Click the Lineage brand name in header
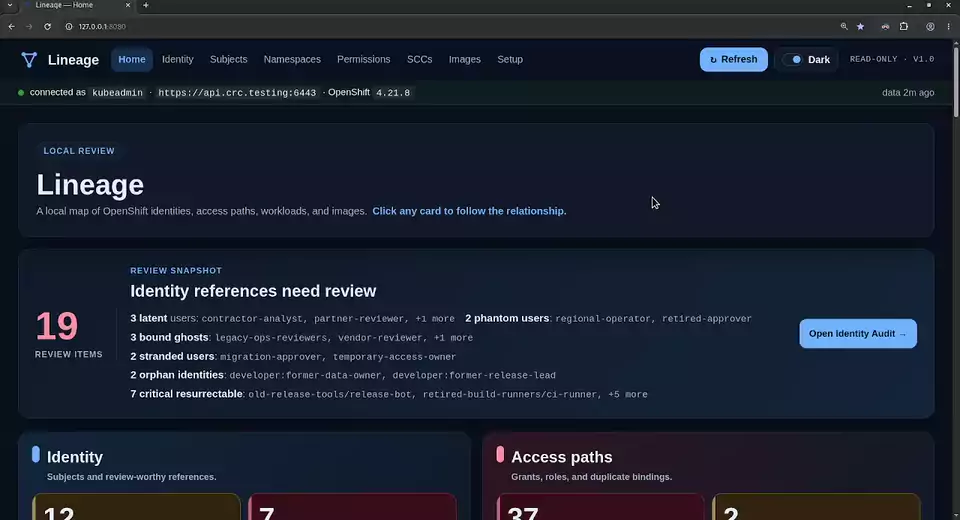 coord(73,59)
